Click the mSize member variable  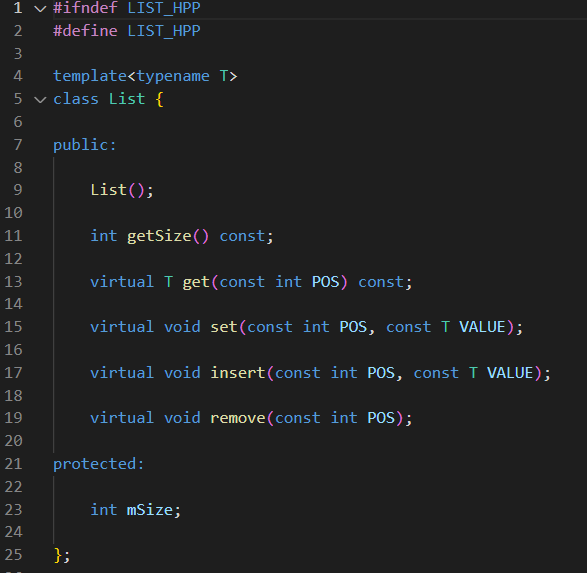150,510
